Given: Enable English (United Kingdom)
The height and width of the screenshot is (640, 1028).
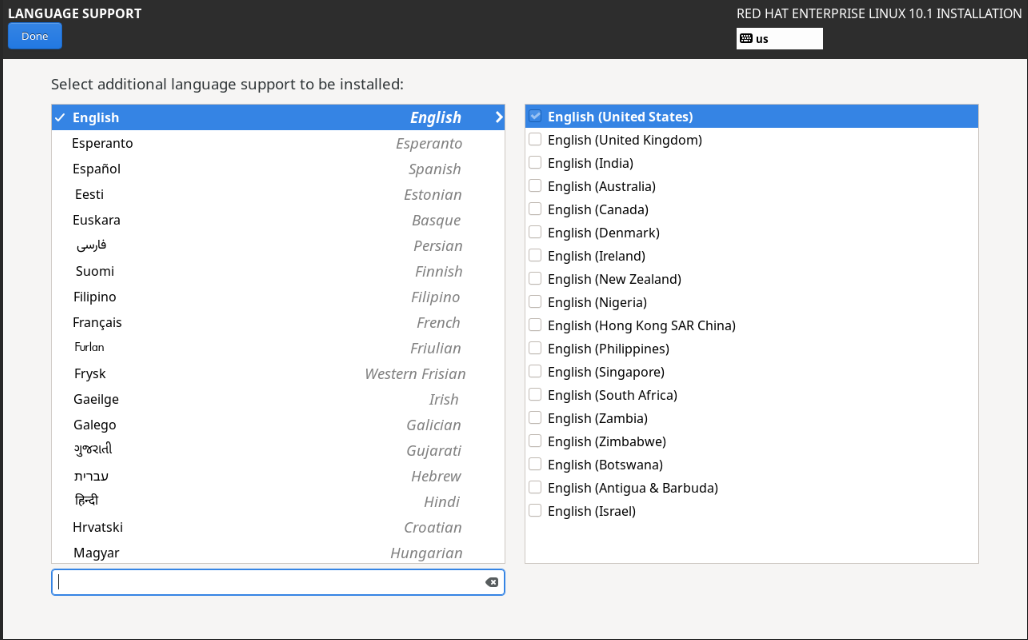Looking at the screenshot, I should [x=534, y=139].
